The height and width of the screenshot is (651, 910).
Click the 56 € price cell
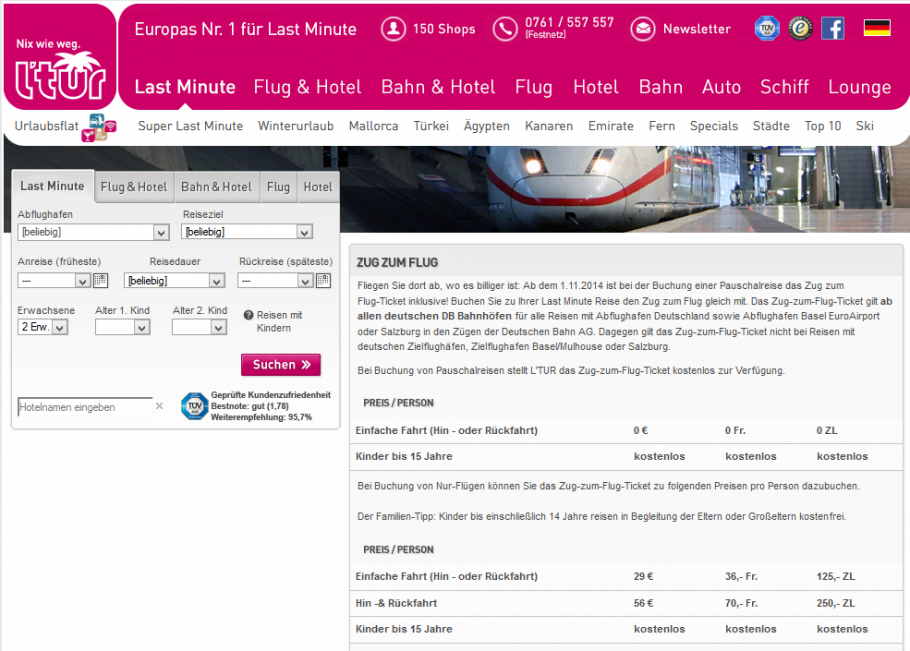[643, 603]
